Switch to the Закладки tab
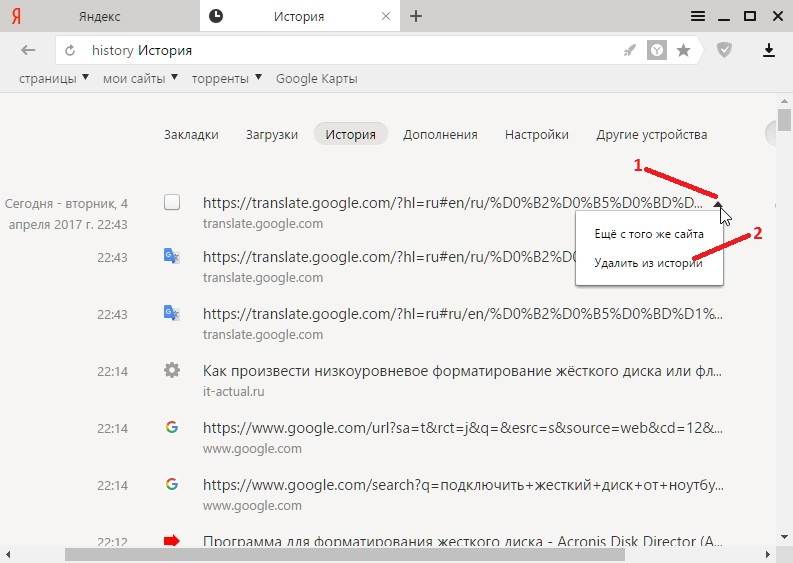 point(191,134)
